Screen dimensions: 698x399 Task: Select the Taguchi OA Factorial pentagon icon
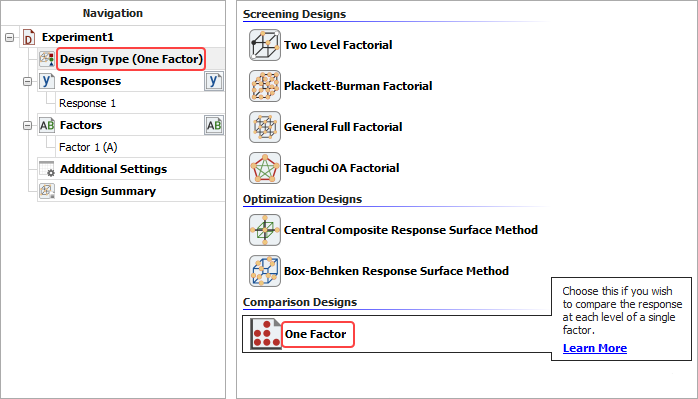(265, 168)
